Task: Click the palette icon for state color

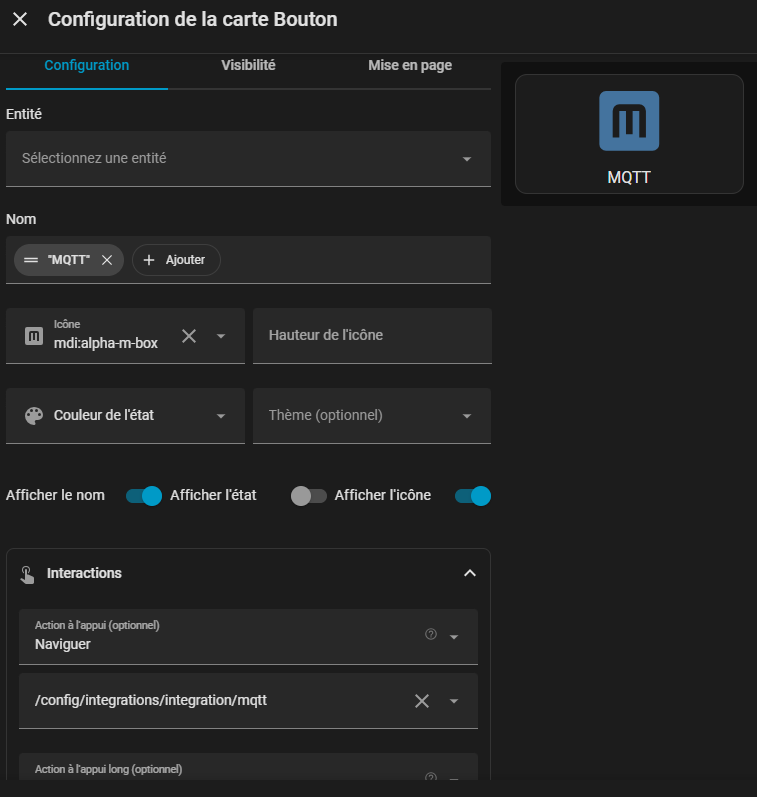Action: coord(34,416)
